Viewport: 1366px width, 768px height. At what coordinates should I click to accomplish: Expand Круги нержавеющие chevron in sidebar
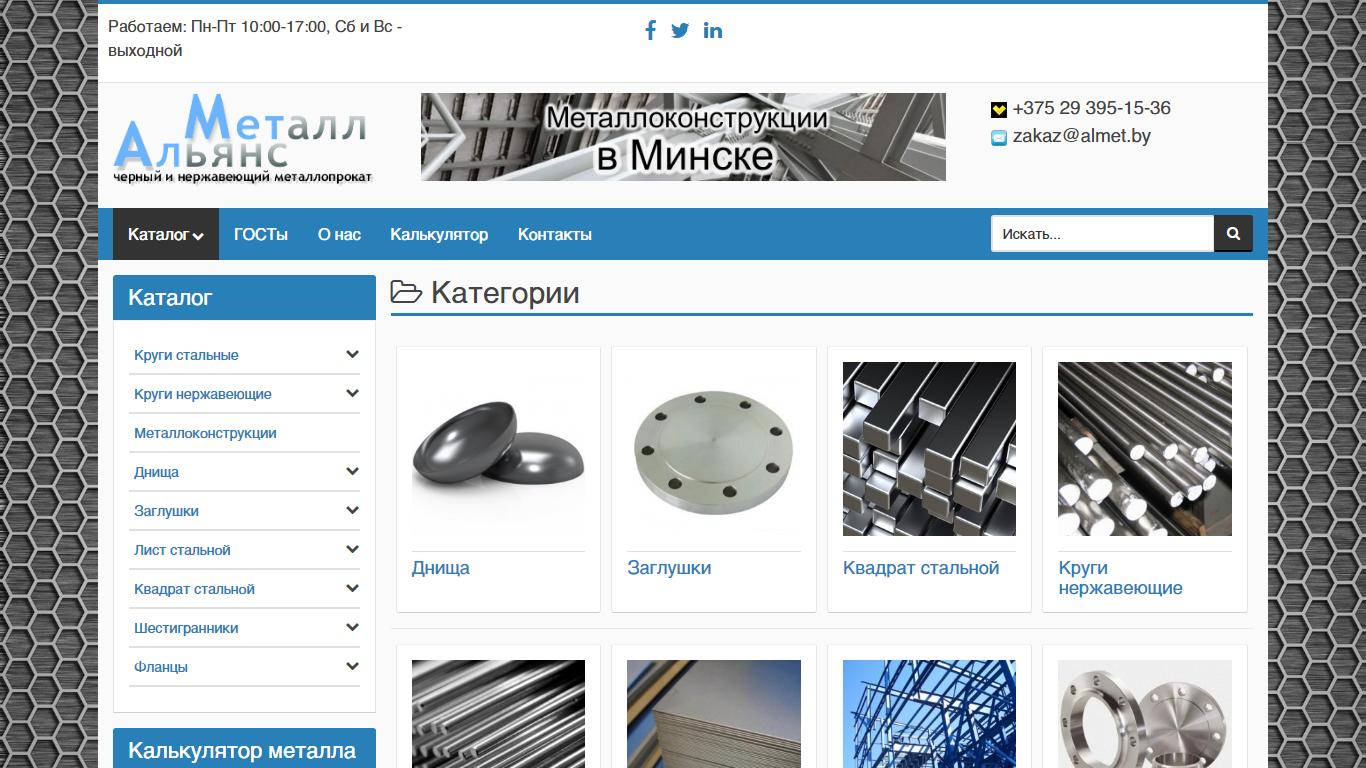352,393
